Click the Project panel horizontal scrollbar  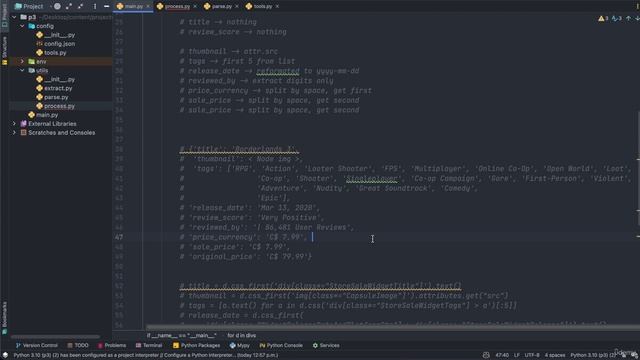point(55,337)
